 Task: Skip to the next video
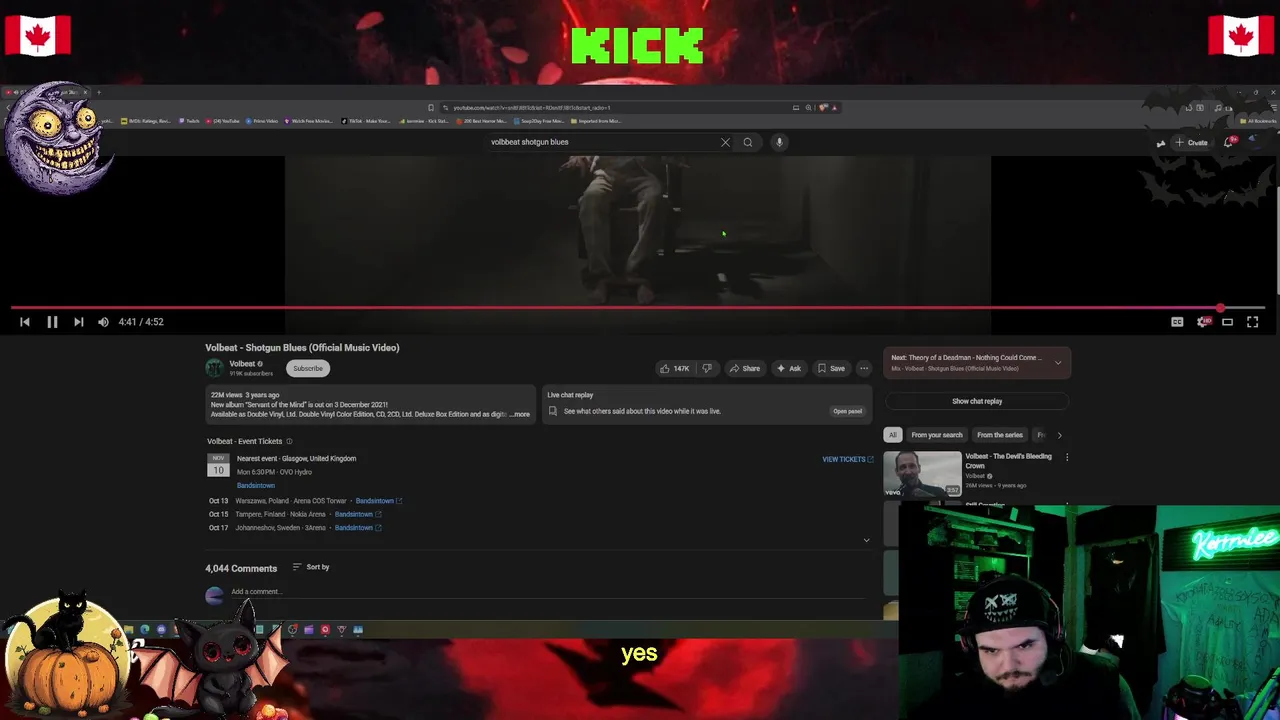[x=78, y=322]
